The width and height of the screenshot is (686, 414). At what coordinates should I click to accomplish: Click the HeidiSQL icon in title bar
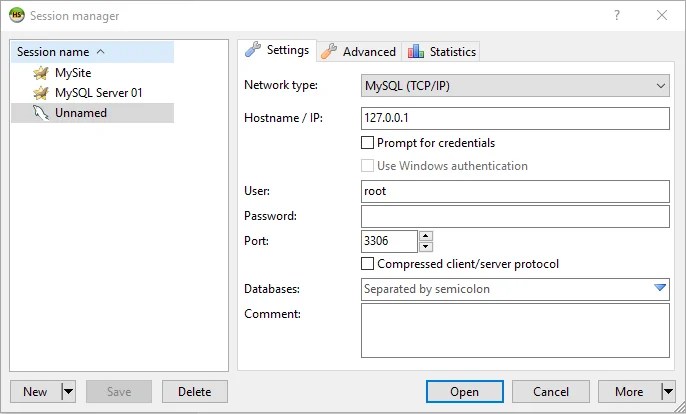[x=17, y=15]
